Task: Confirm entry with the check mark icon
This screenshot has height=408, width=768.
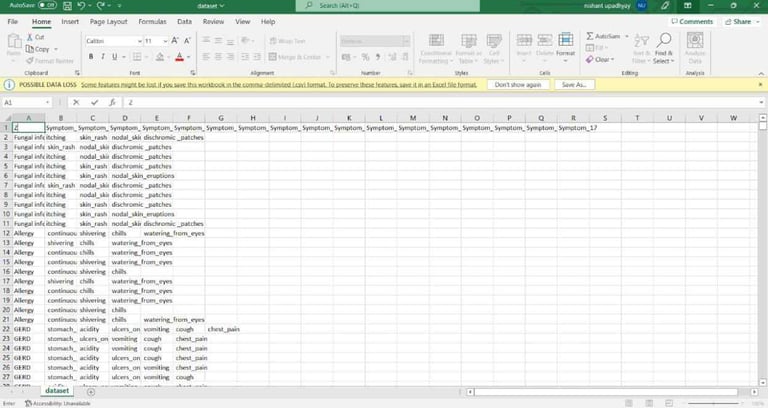Action: point(95,102)
